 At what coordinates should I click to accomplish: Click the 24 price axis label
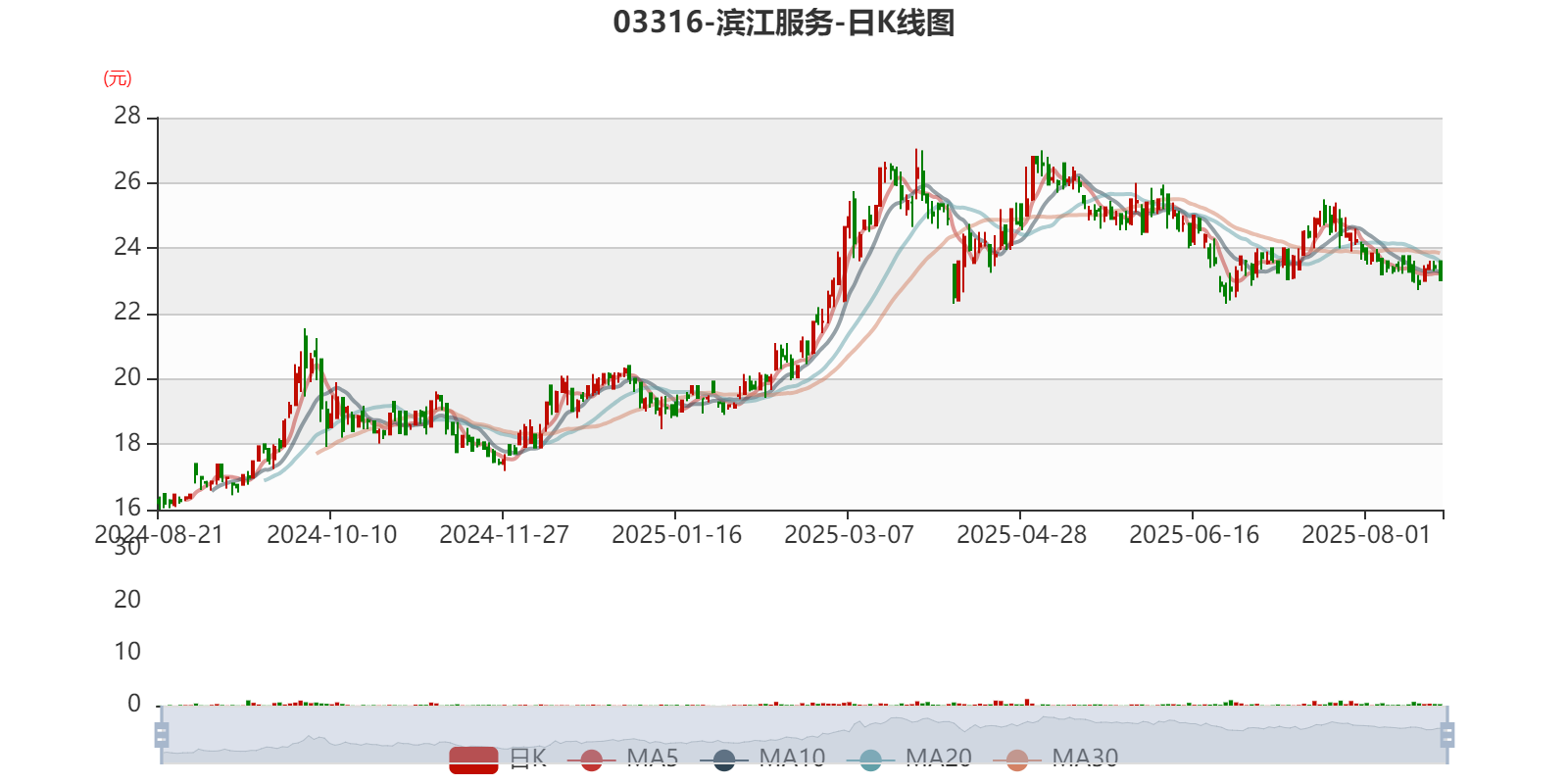[127, 247]
